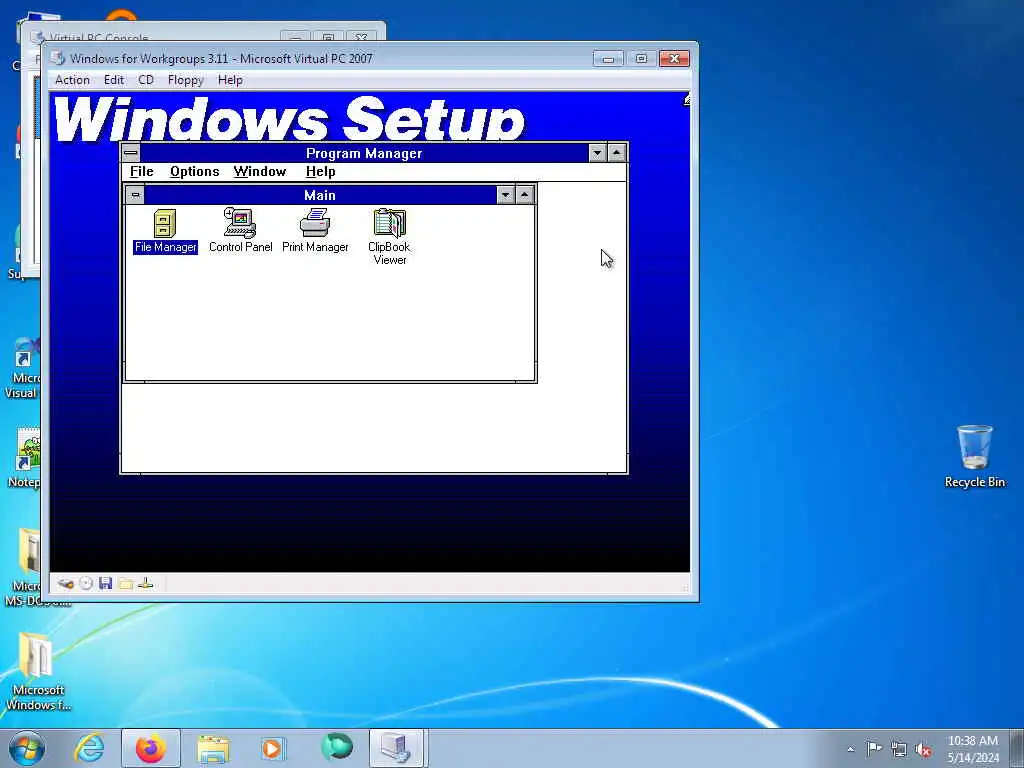Viewport: 1024px width, 768px height.
Task: Click the CD drive status icon
Action: 86,583
